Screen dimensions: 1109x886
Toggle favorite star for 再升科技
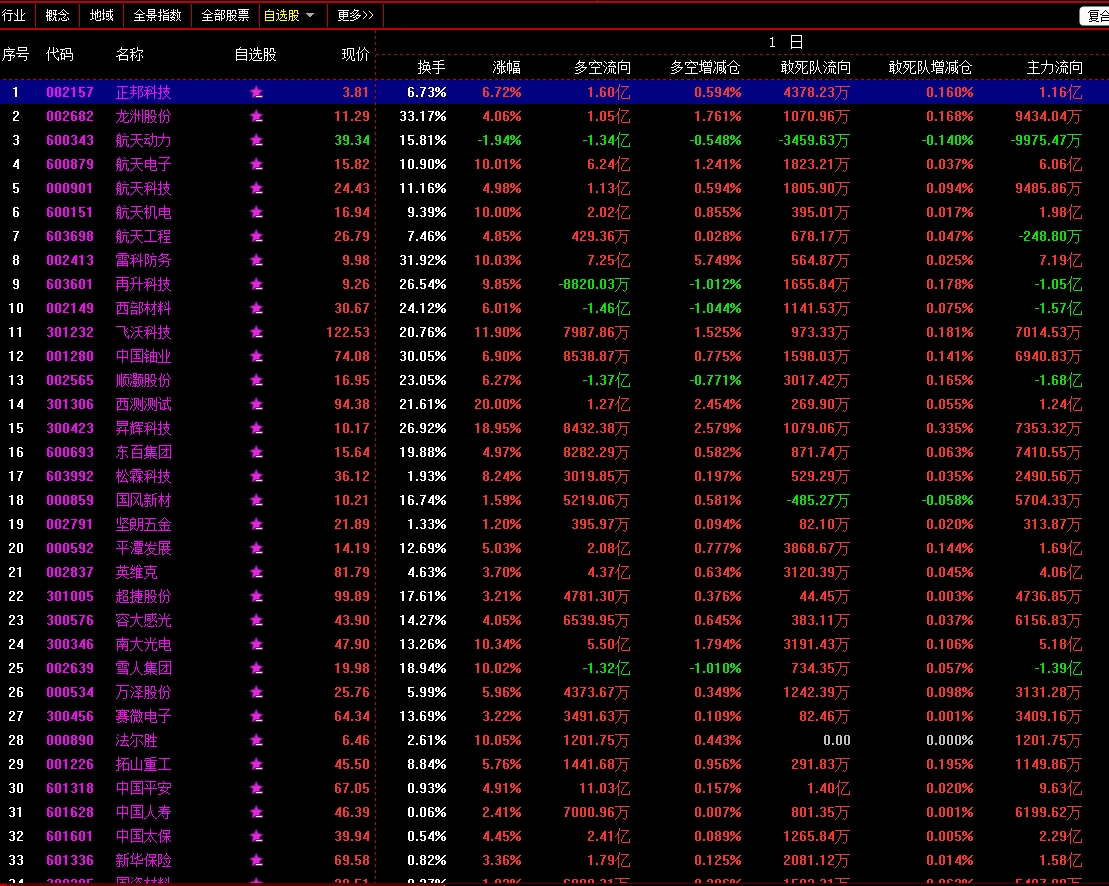point(256,285)
